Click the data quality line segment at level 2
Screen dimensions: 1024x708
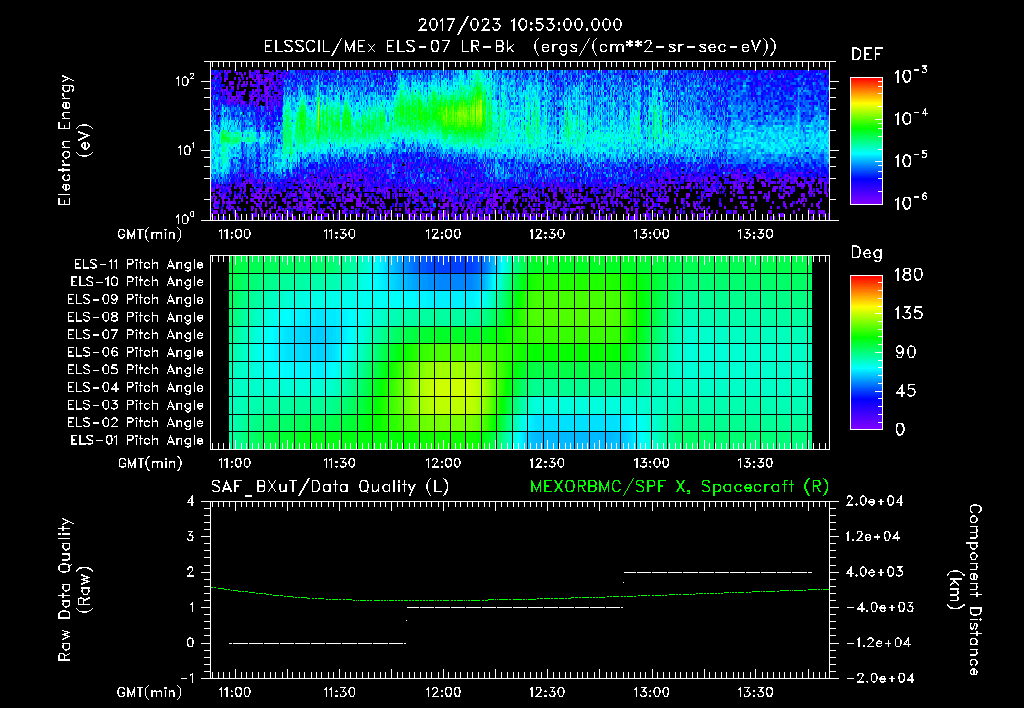718,572
